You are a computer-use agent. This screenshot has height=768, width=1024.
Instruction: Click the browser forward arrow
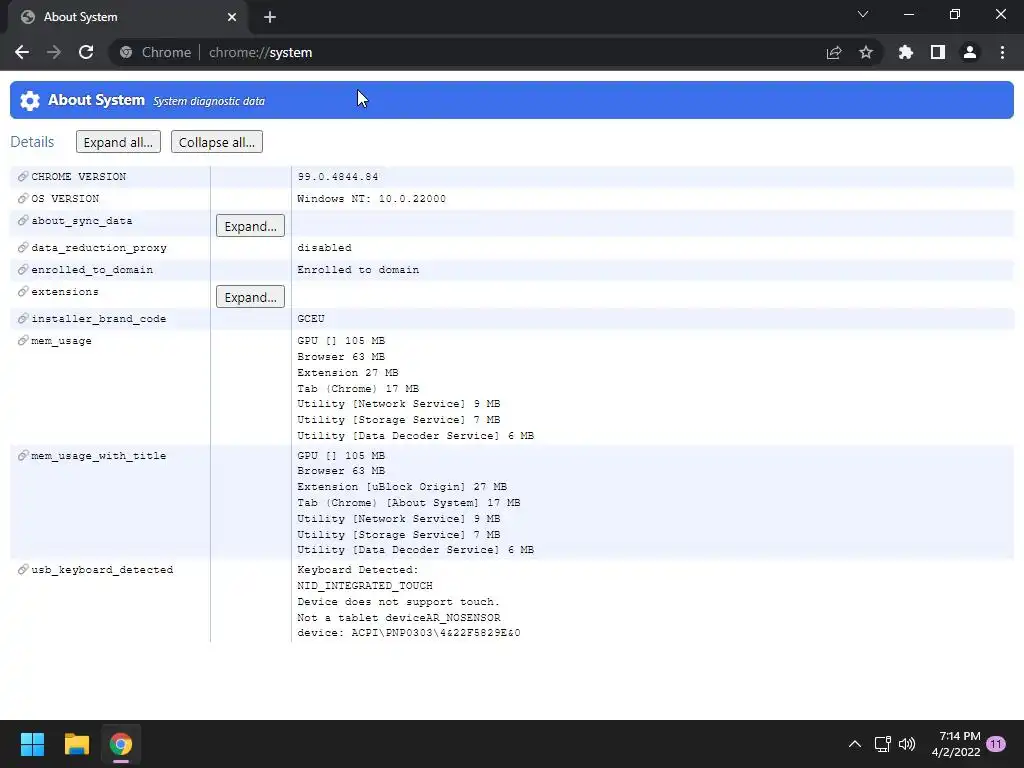point(54,52)
